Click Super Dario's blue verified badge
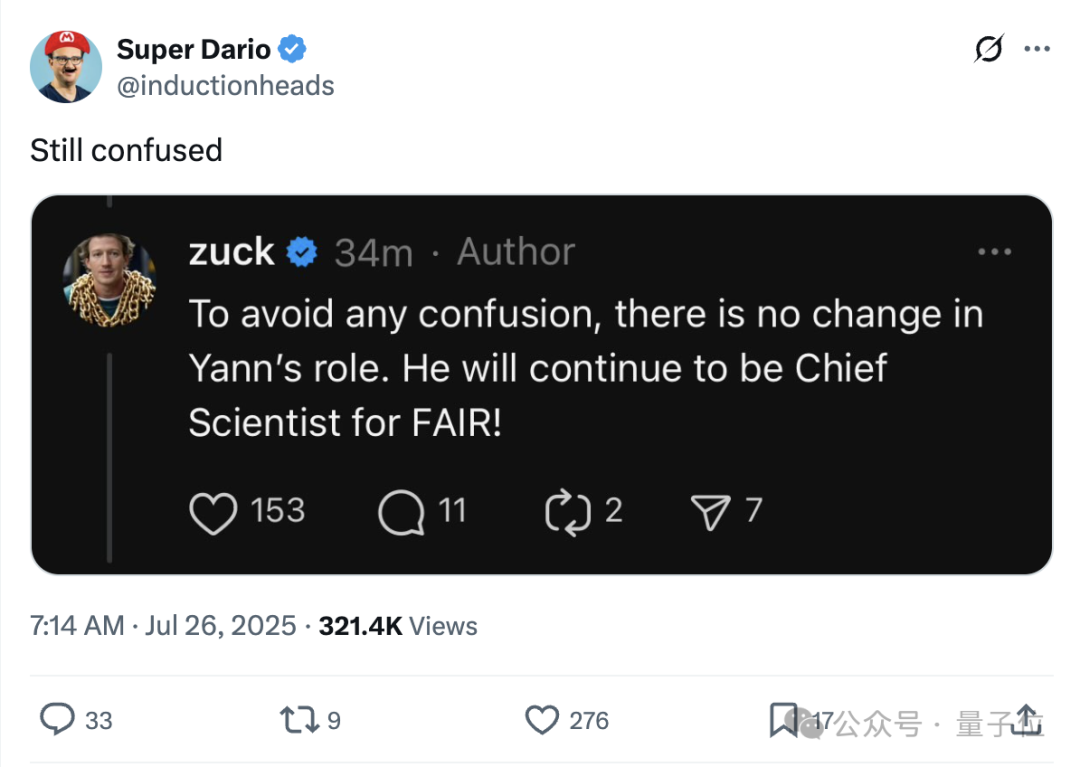Screen dimensions: 1080x767 tap(292, 48)
